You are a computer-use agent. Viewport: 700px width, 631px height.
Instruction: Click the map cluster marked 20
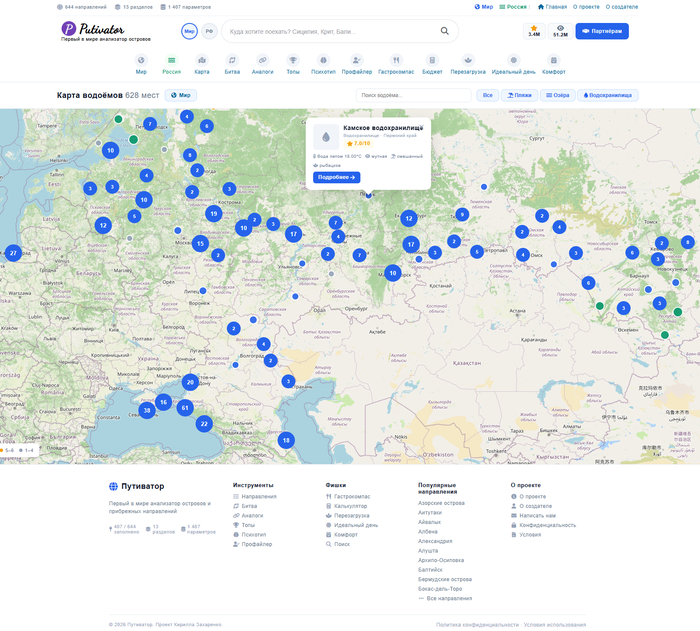pos(190,382)
